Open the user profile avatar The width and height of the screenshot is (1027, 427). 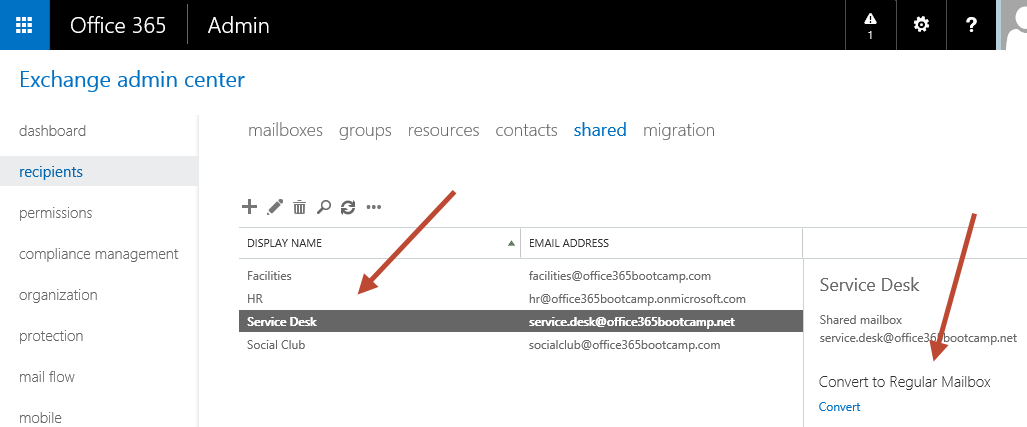pos(1012,25)
